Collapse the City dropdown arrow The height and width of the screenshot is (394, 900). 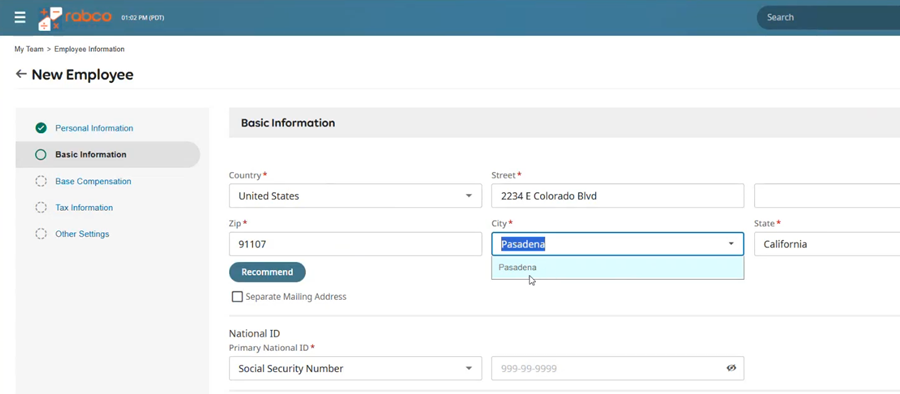pos(731,244)
